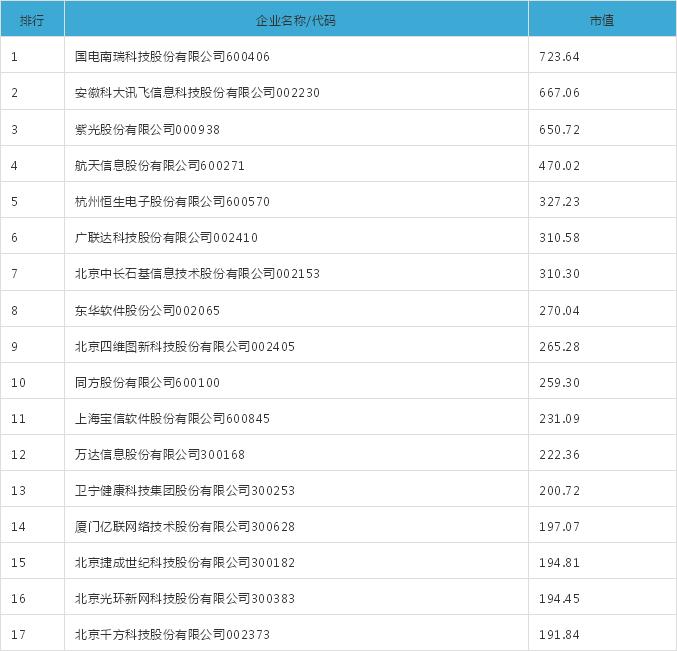677x651 pixels.
Task: Click rank number 11 in 宝信软件 row
Action: point(19,419)
